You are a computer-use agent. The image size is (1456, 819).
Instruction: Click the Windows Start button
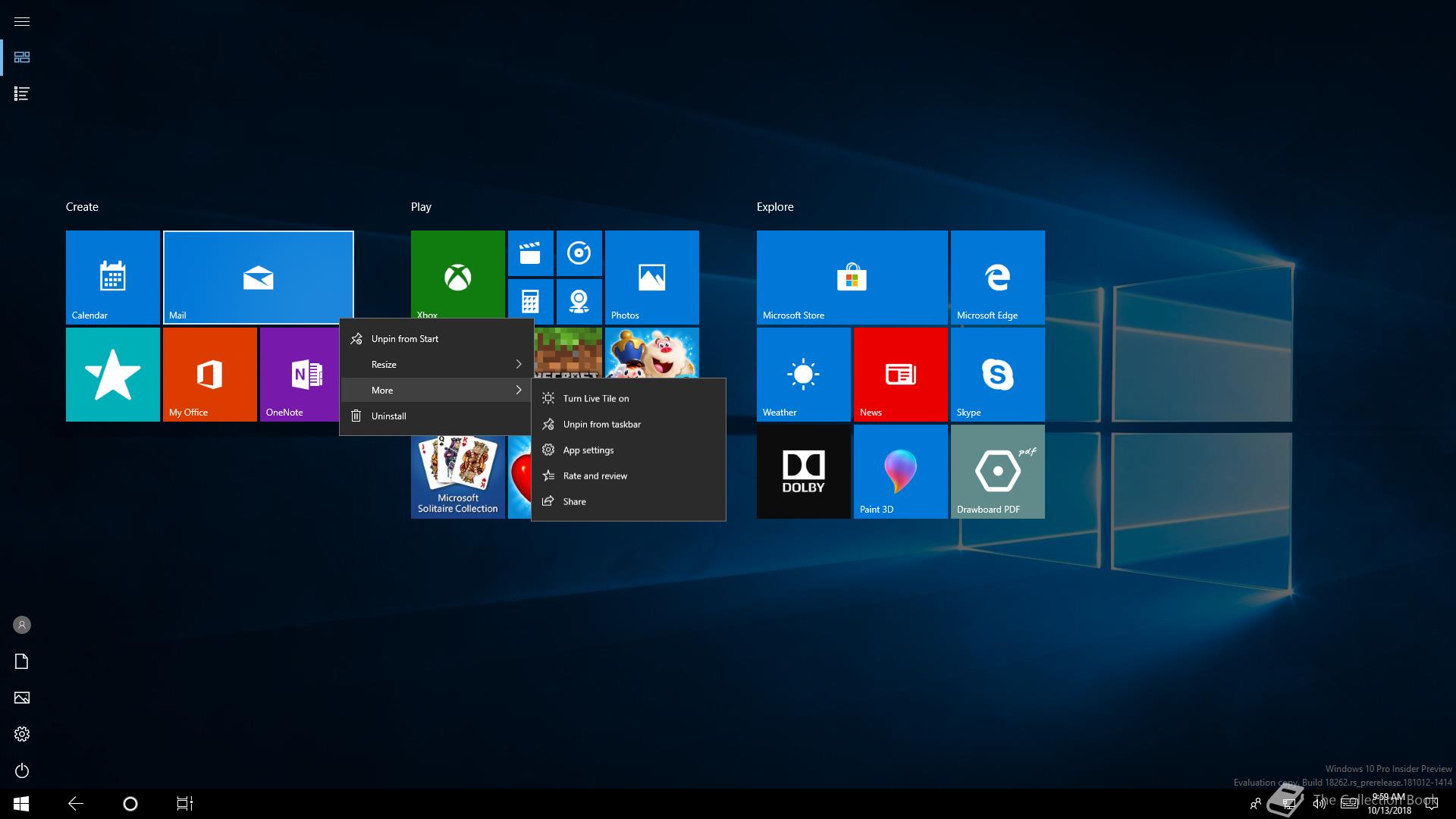[21, 804]
